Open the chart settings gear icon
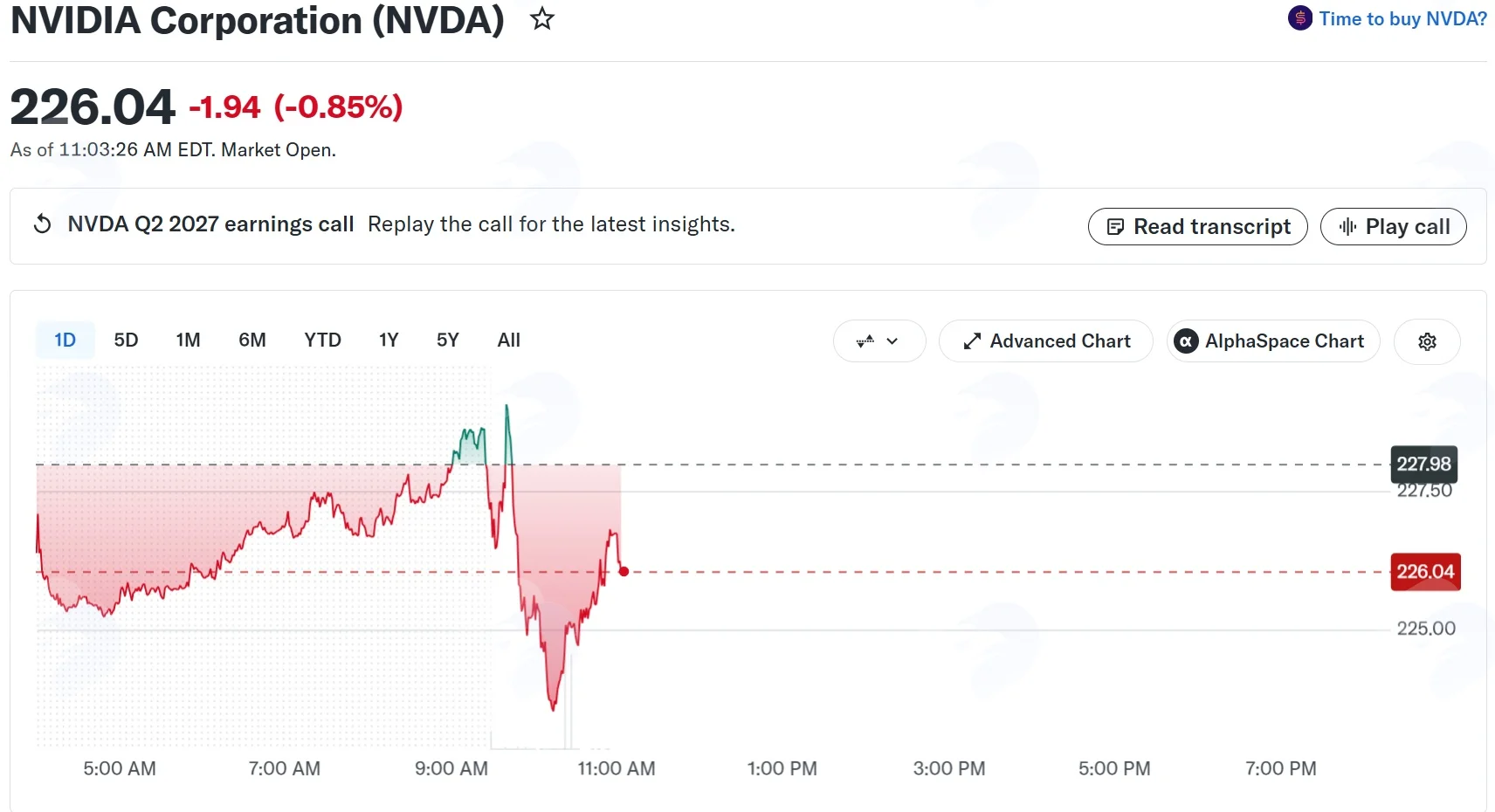This screenshot has height=812, width=1495. pyautogui.click(x=1427, y=341)
